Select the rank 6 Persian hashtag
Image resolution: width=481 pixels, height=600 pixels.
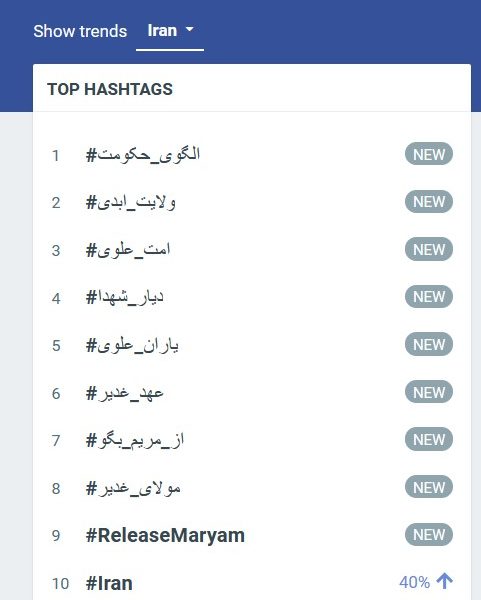(x=125, y=393)
